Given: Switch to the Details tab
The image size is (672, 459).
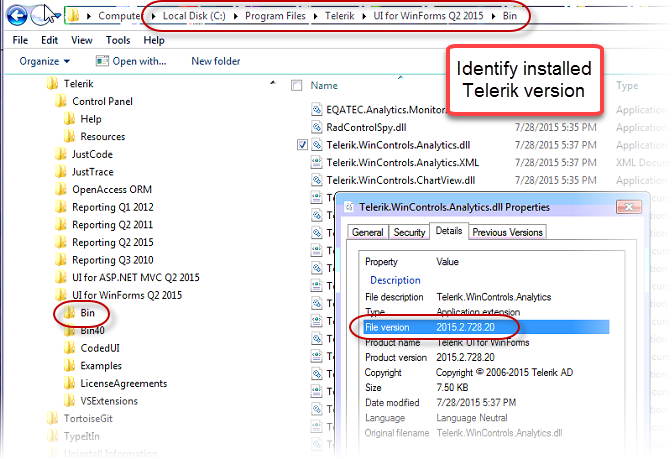Looking at the screenshot, I should pyautogui.click(x=449, y=231).
